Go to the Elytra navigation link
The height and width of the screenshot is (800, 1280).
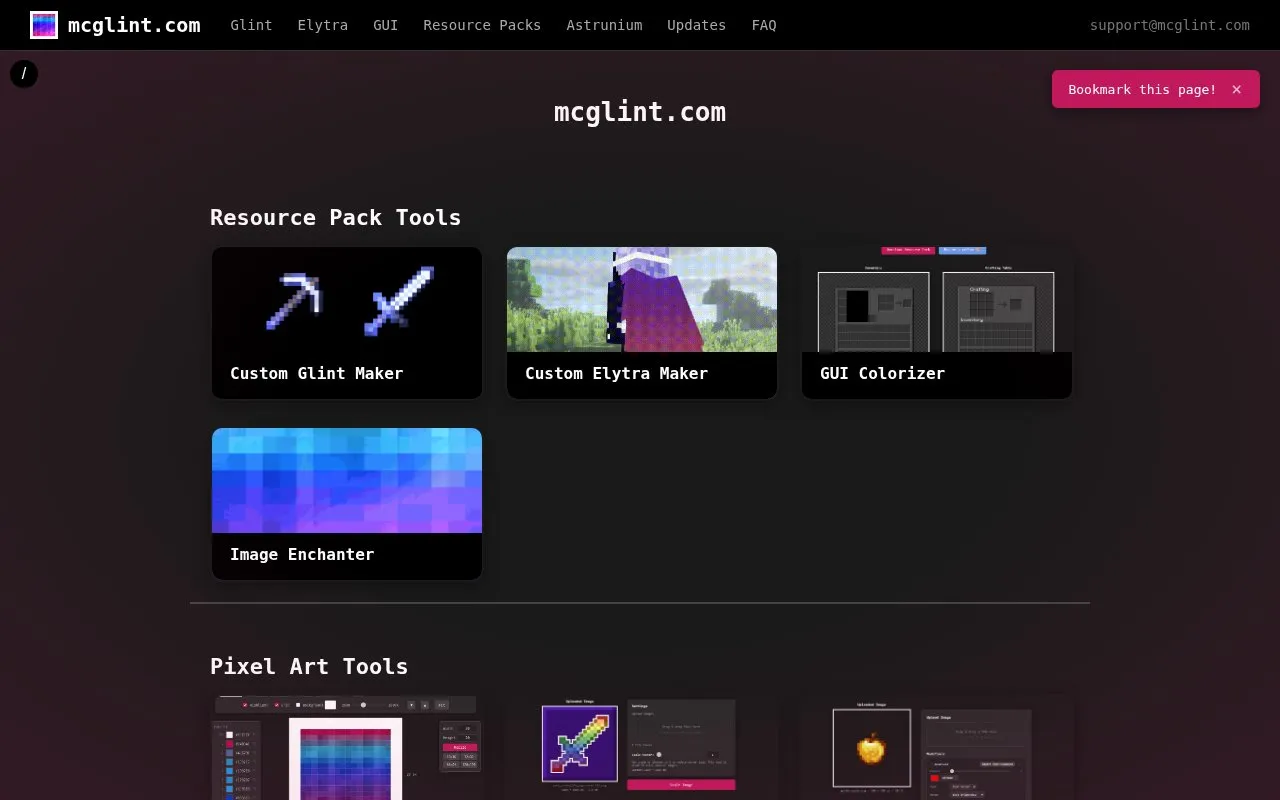coord(323,25)
